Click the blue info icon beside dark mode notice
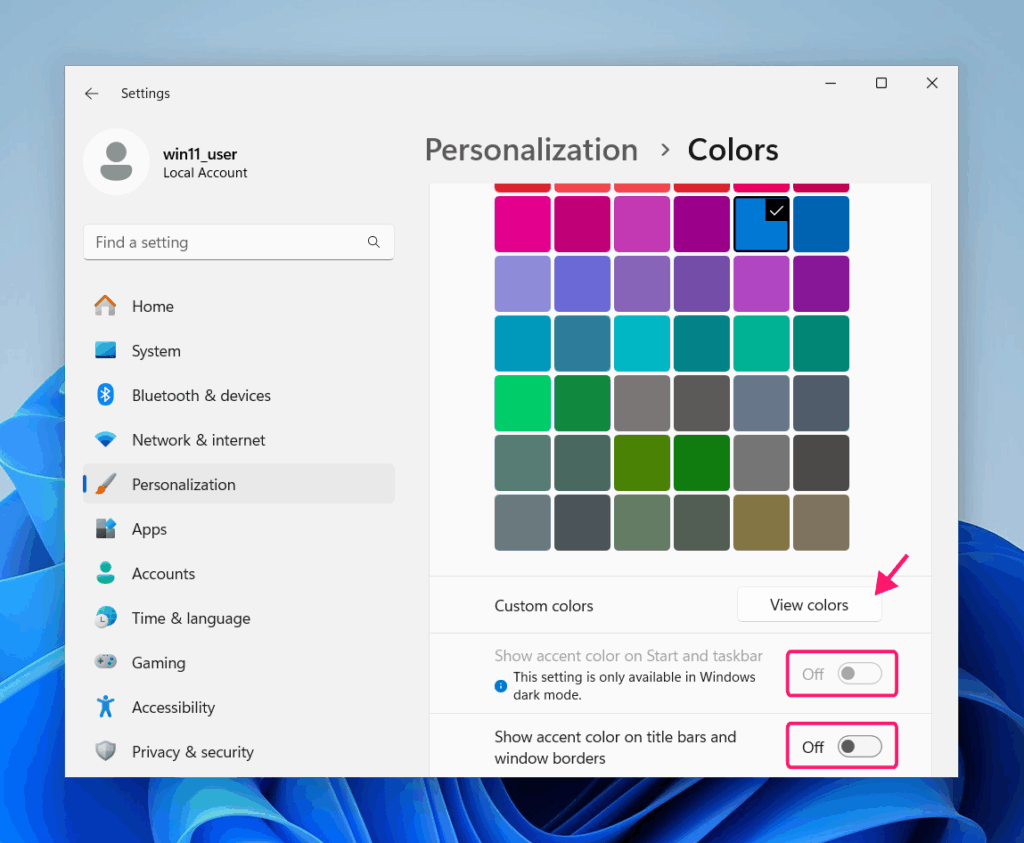 pos(501,686)
